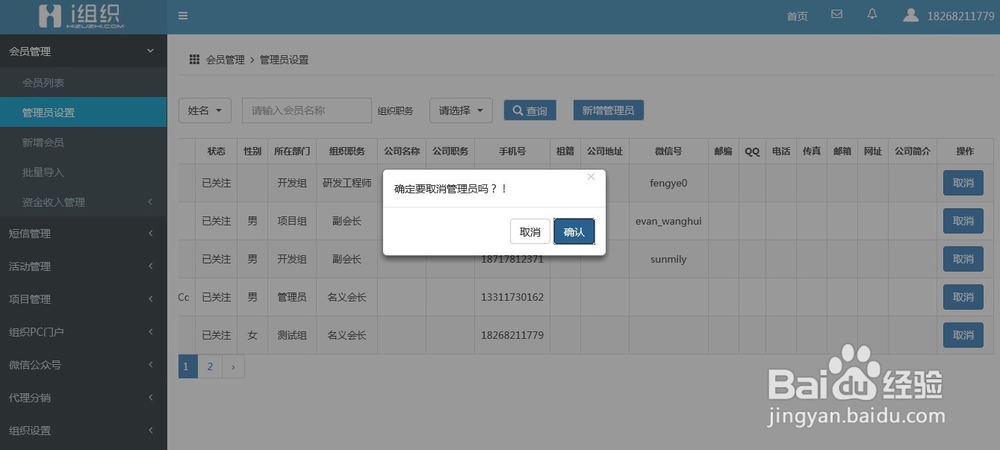Viewport: 1000px width, 450px height.
Task: Expand the 微信公众号 sidebar section
Action: 84,365
